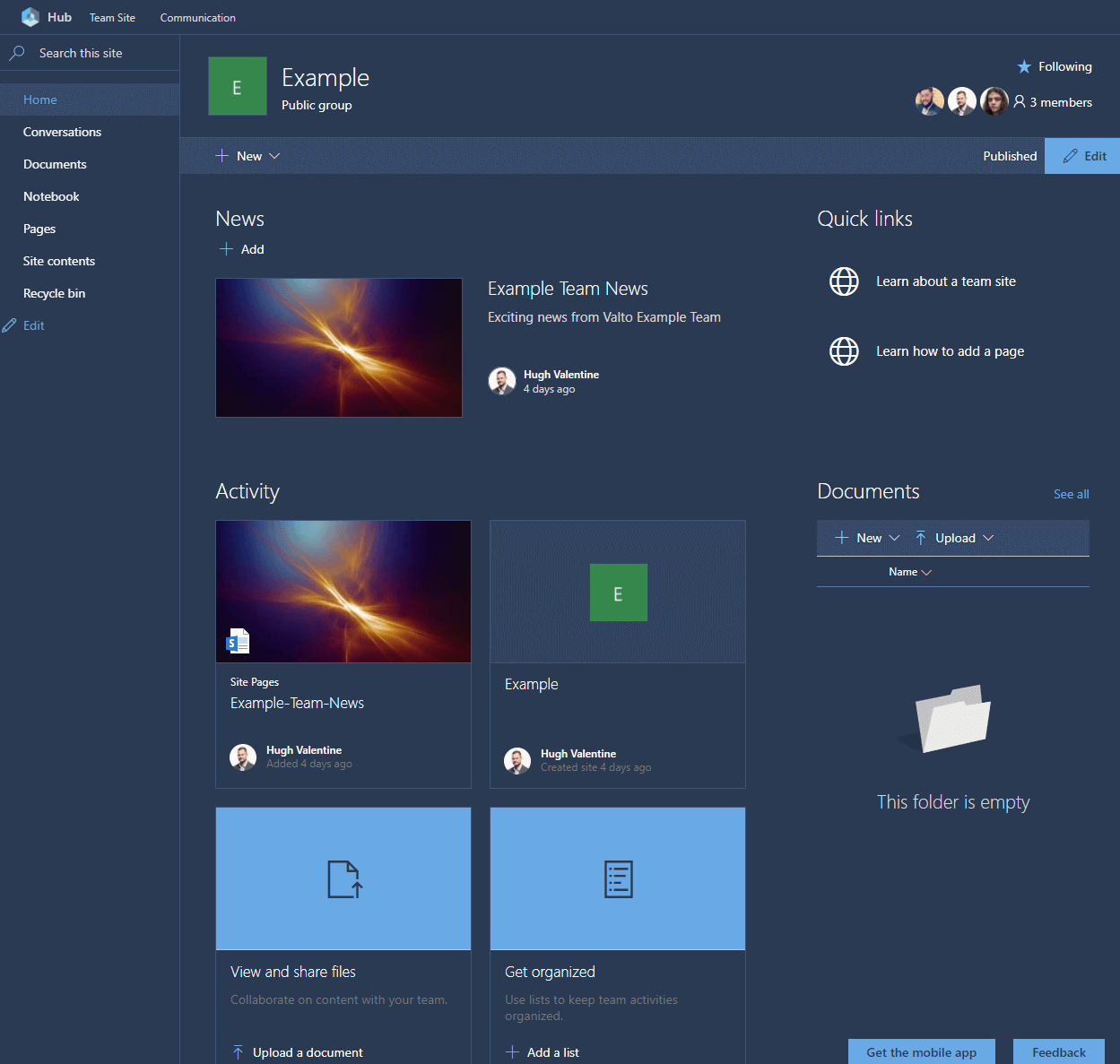Click the search magnifier icon

(17, 54)
